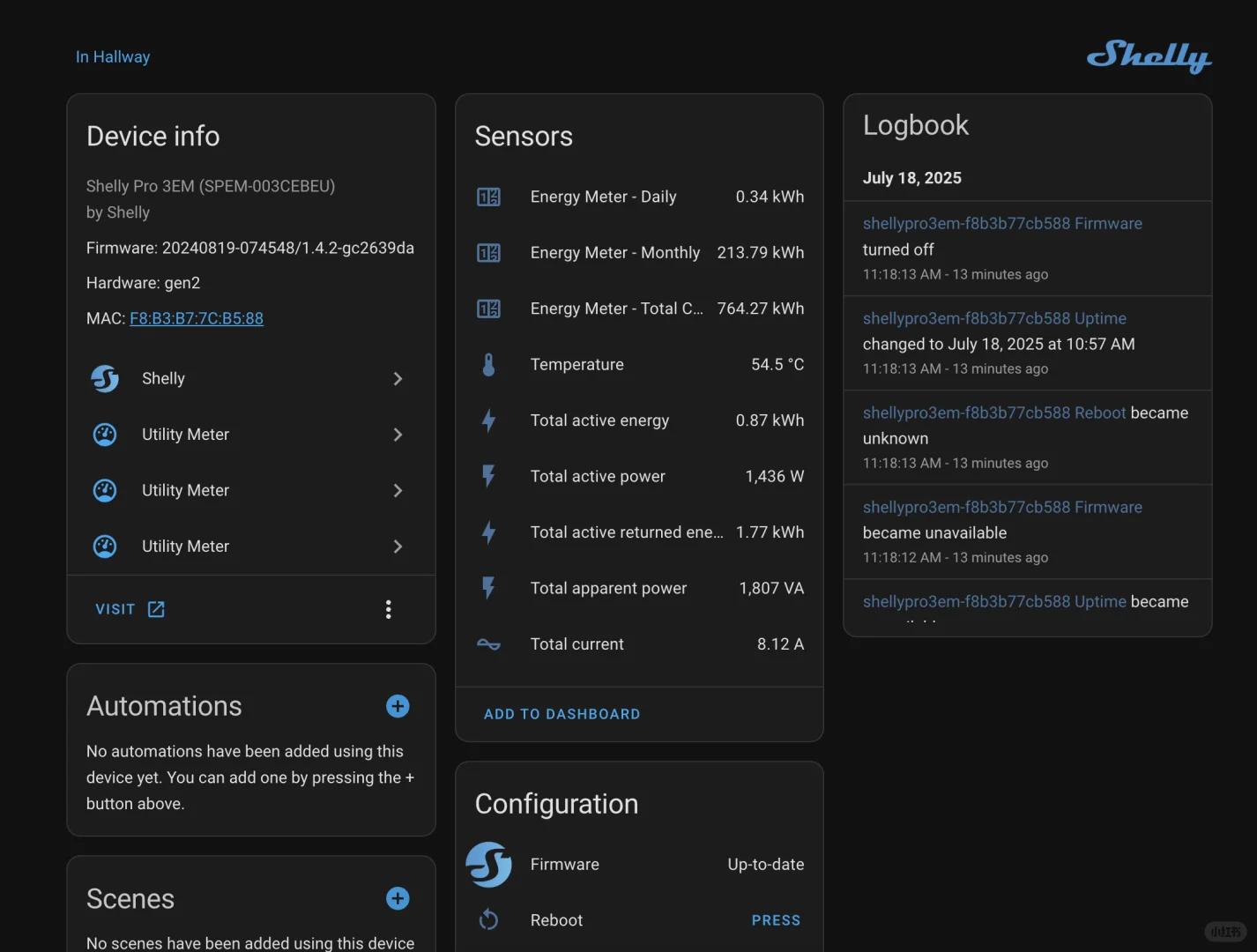The image size is (1257, 952).
Task: Open the three-dot device menu in Device info
Action: point(389,609)
